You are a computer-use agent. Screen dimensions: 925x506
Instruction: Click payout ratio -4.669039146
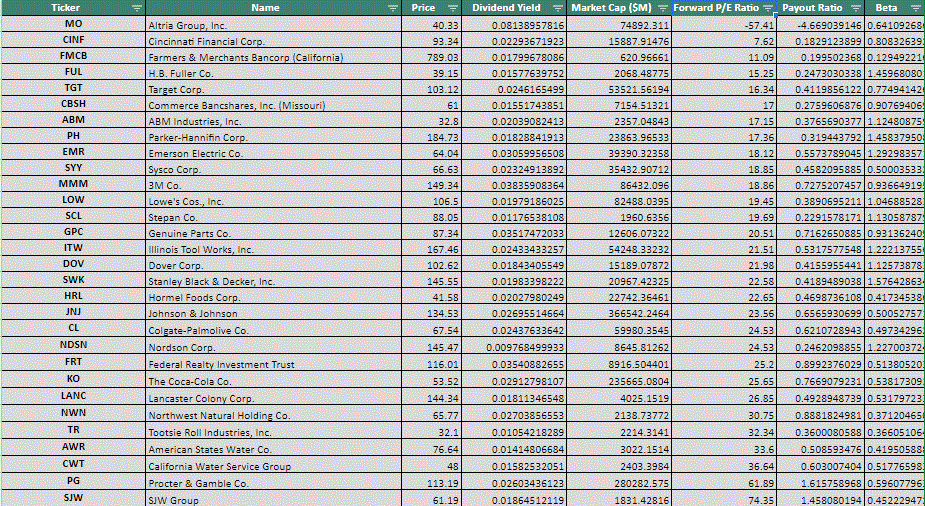(x=821, y=24)
